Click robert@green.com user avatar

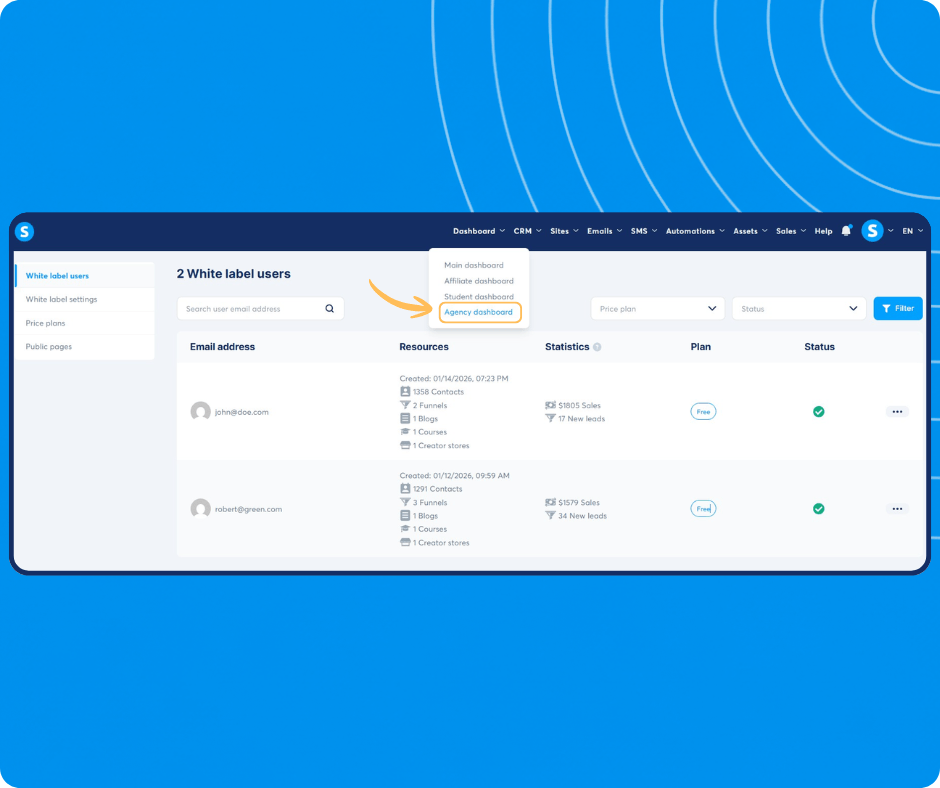(x=200, y=509)
